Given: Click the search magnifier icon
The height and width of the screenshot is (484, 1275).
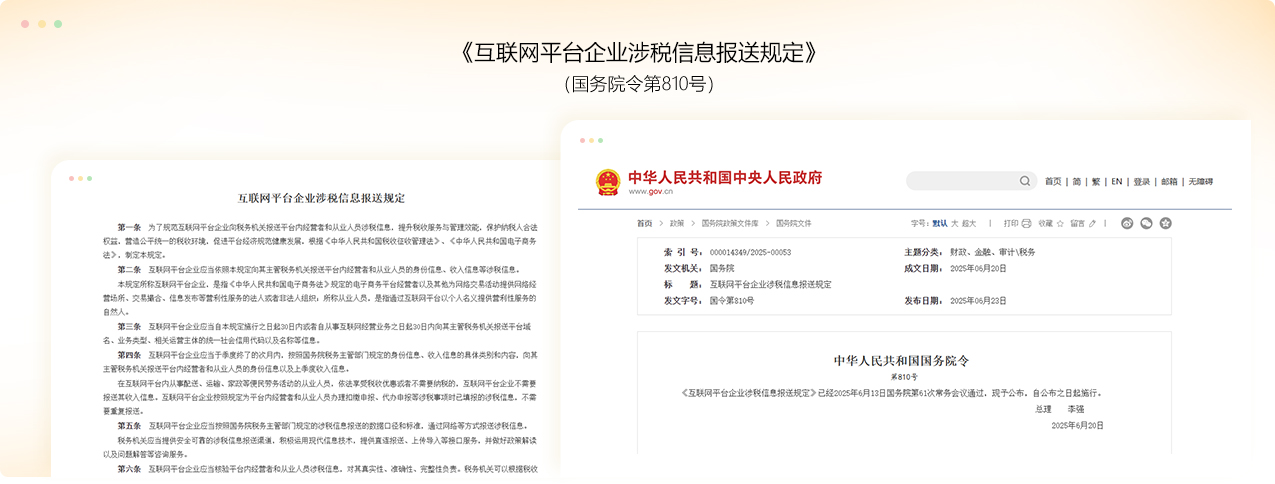Looking at the screenshot, I should point(1025,181).
